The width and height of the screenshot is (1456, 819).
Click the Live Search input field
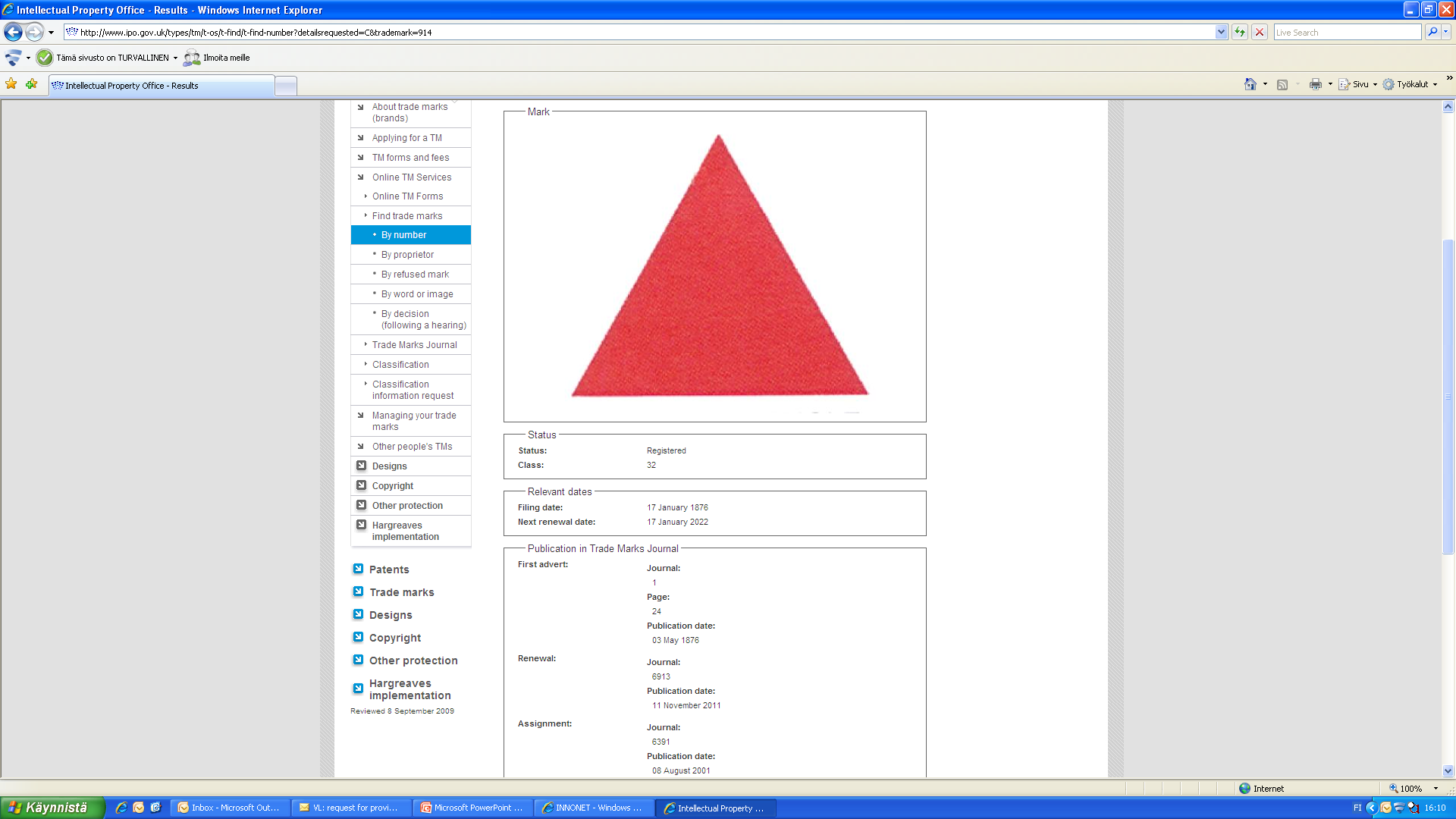tap(1347, 33)
